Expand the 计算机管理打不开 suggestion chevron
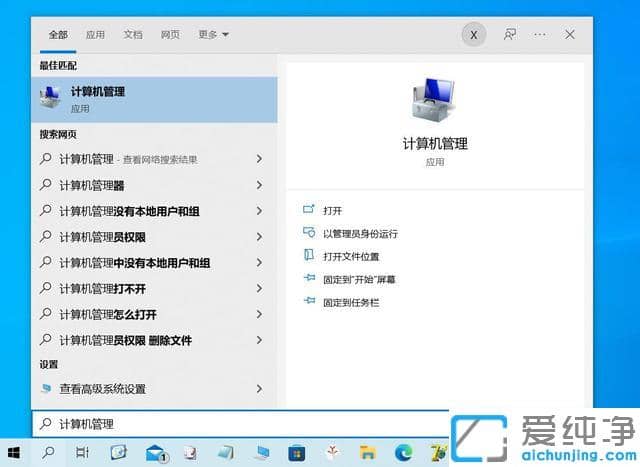The height and width of the screenshot is (467, 640). tap(259, 289)
